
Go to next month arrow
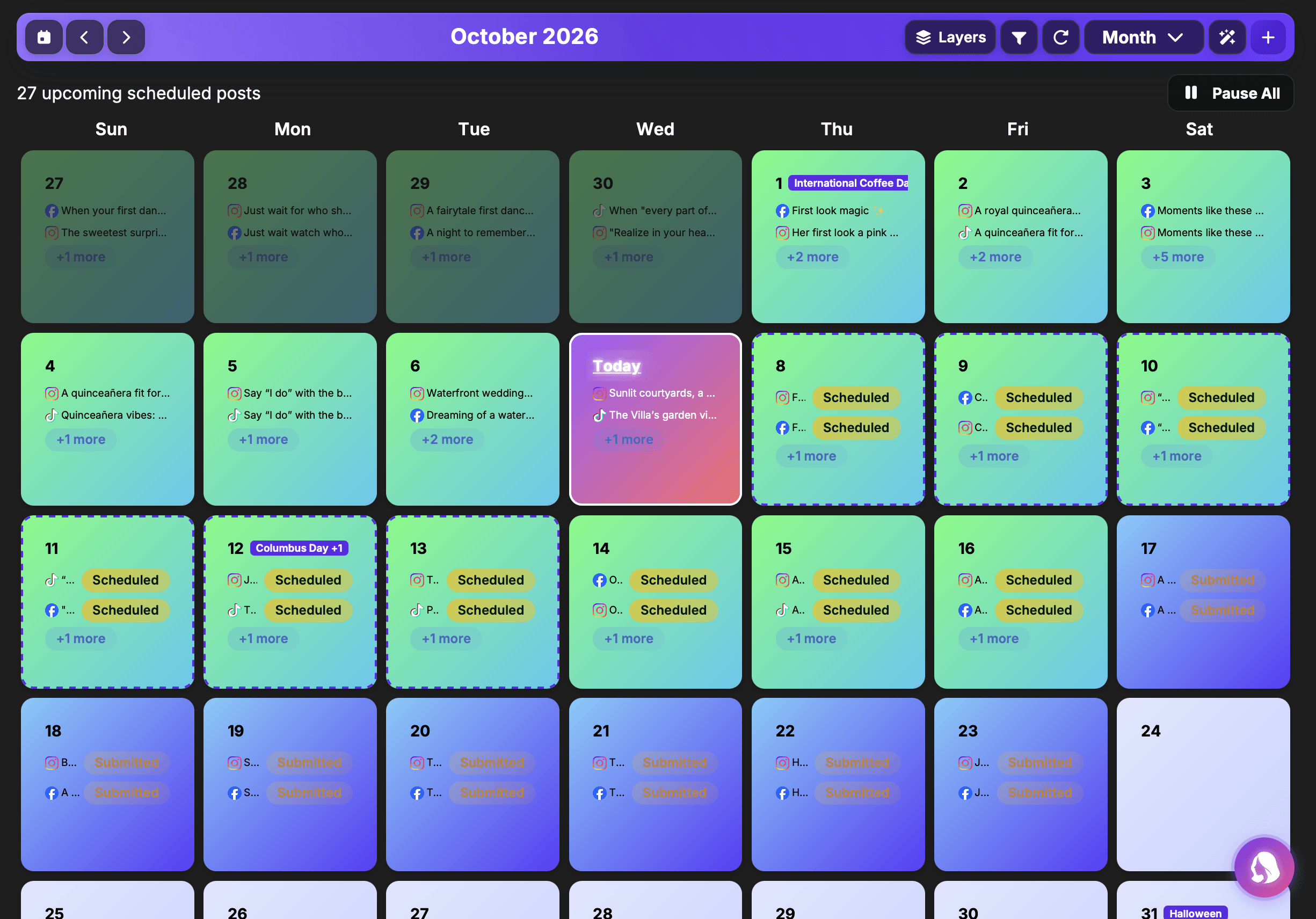126,37
